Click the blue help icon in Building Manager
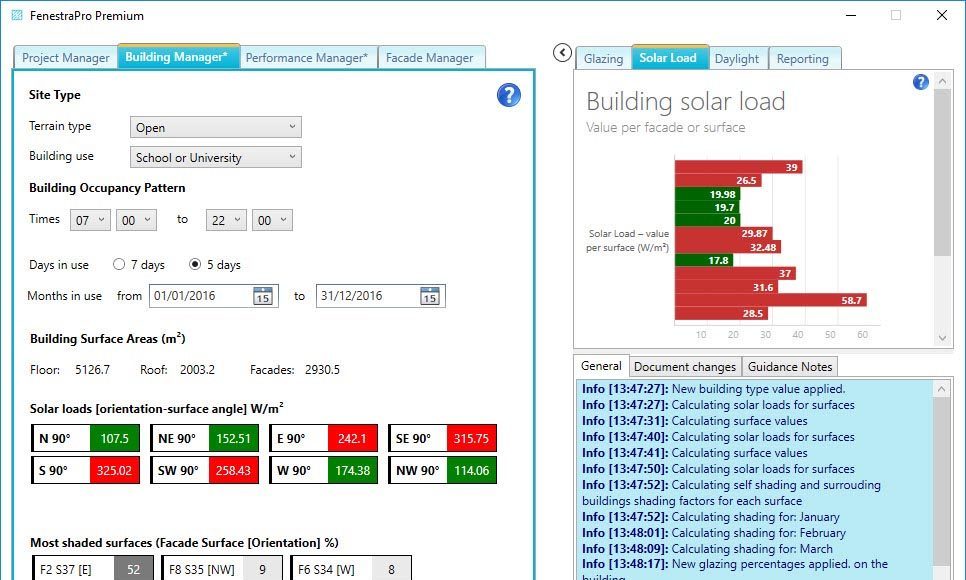Screen dimensions: 966x580 tap(509, 95)
